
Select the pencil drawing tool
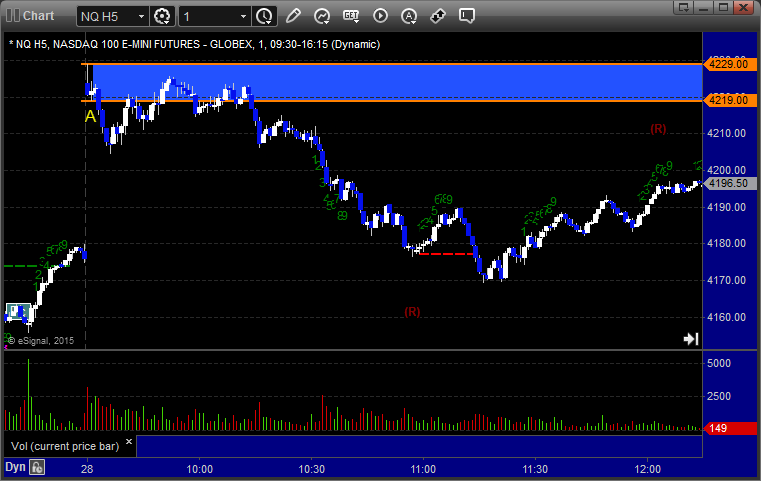[x=293, y=16]
